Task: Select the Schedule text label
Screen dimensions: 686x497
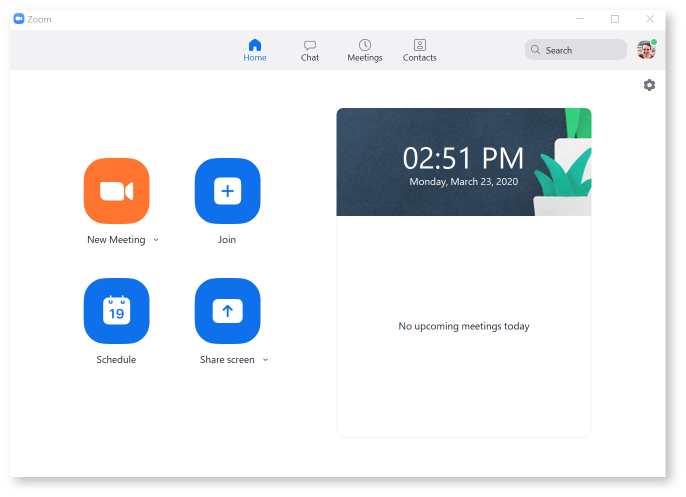Action: 116,360
